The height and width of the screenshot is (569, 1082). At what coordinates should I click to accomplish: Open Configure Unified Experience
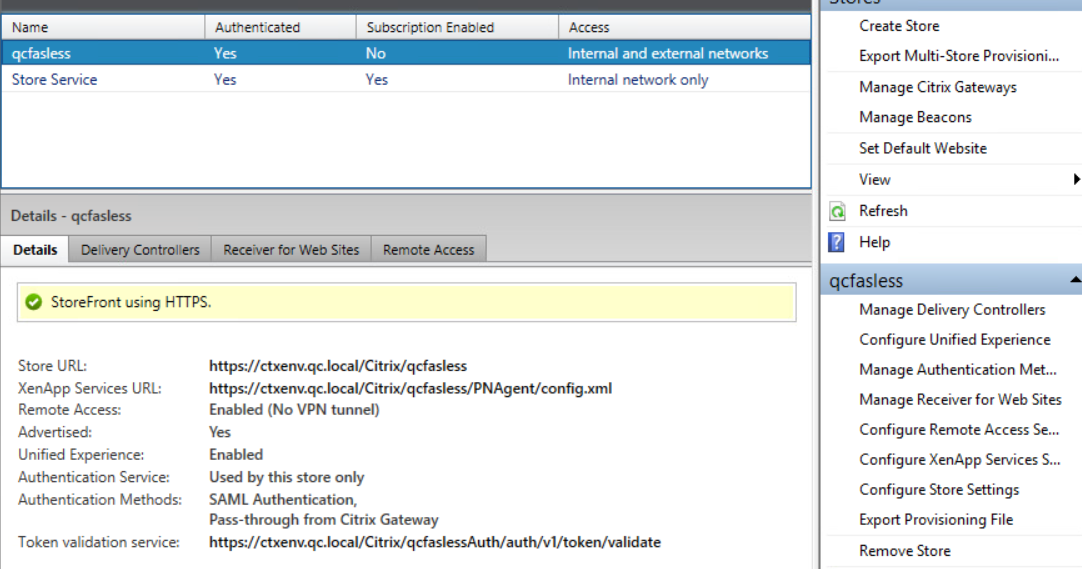pyautogui.click(x=954, y=340)
